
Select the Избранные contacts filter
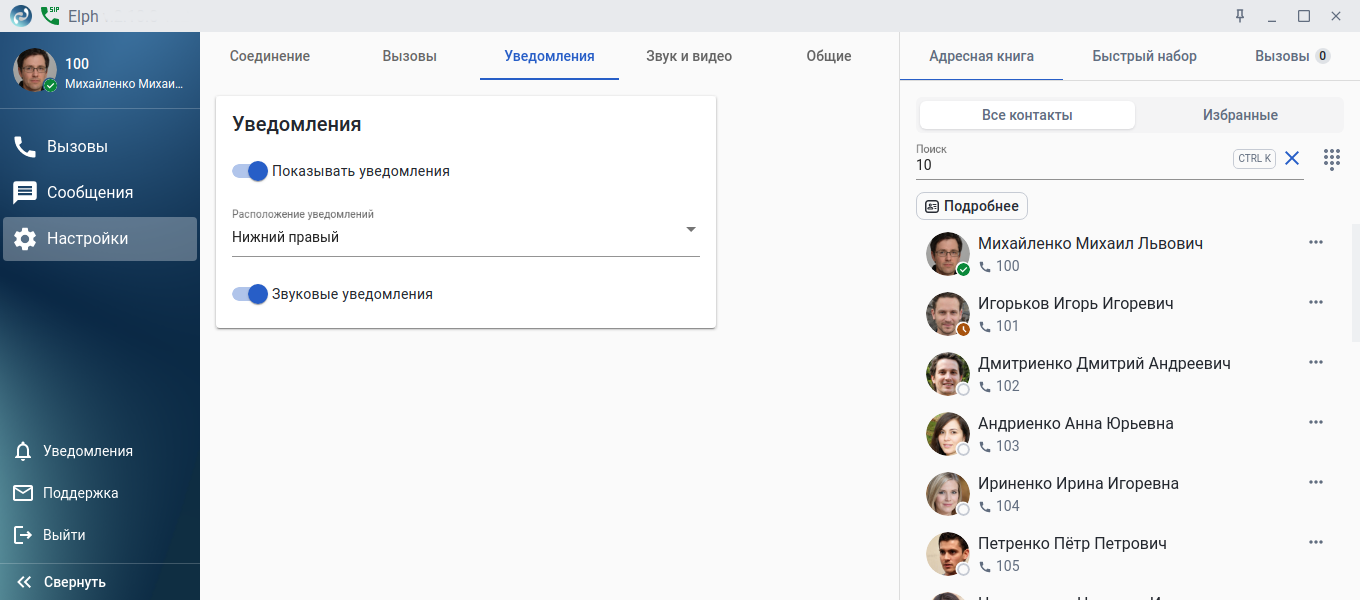(x=1240, y=115)
